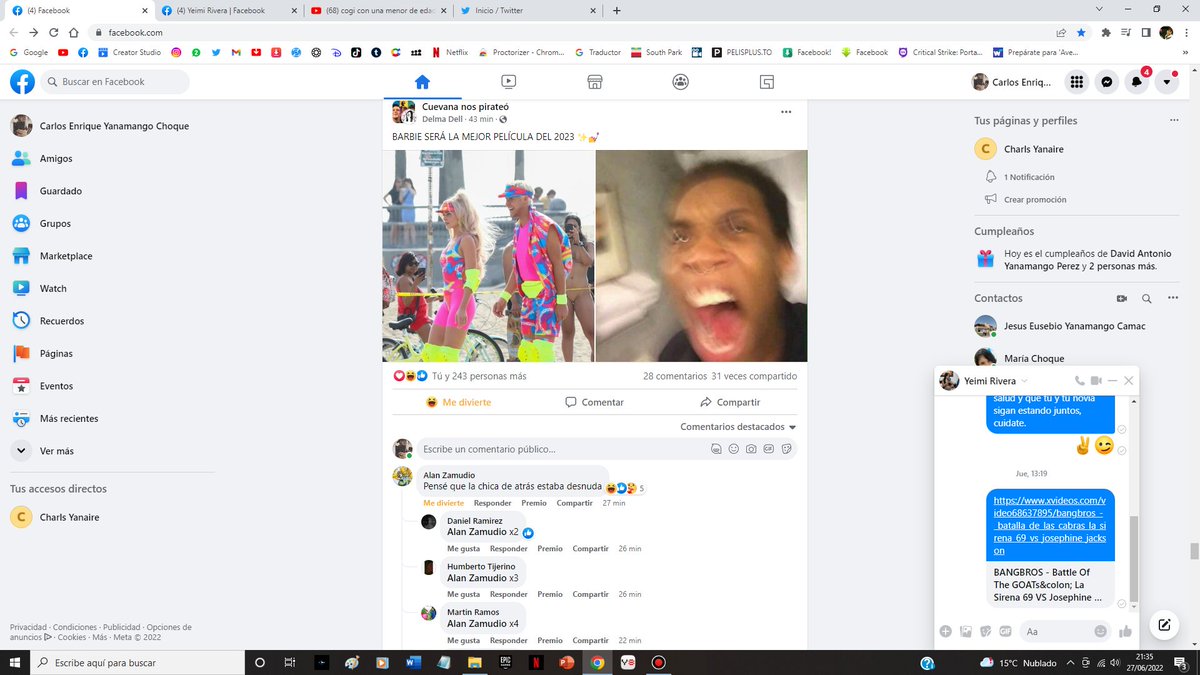The height and width of the screenshot is (675, 1200).
Task: Send a like thumbs-up in chat
Action: (x=1125, y=631)
